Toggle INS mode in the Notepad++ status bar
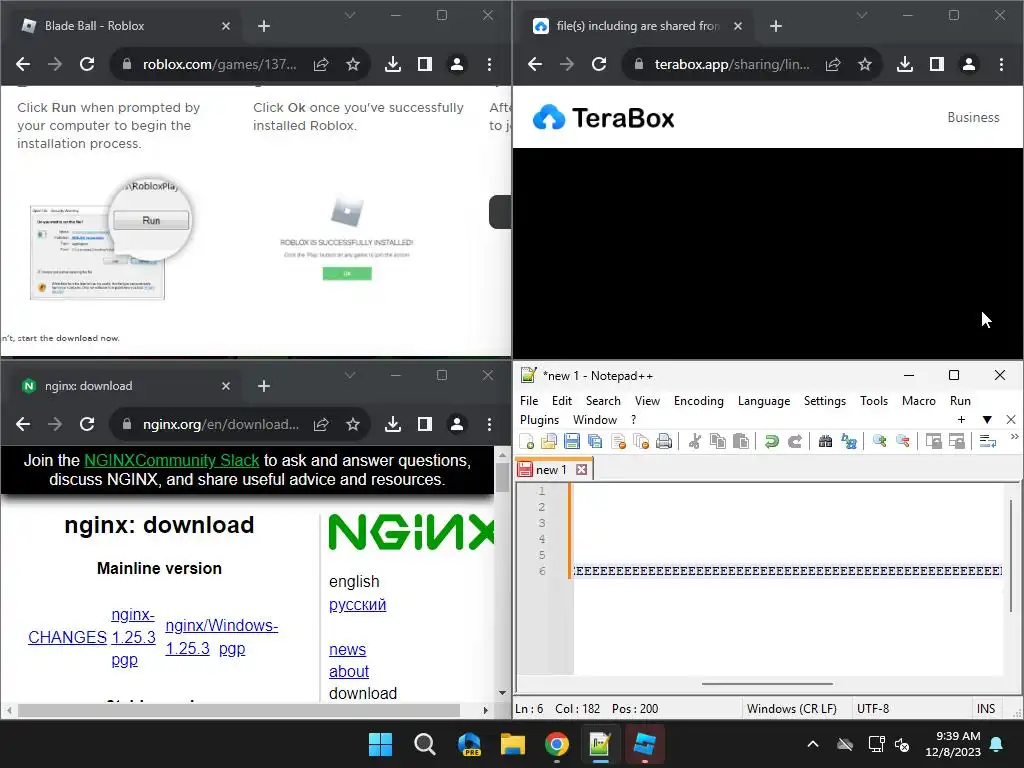 [x=985, y=709]
